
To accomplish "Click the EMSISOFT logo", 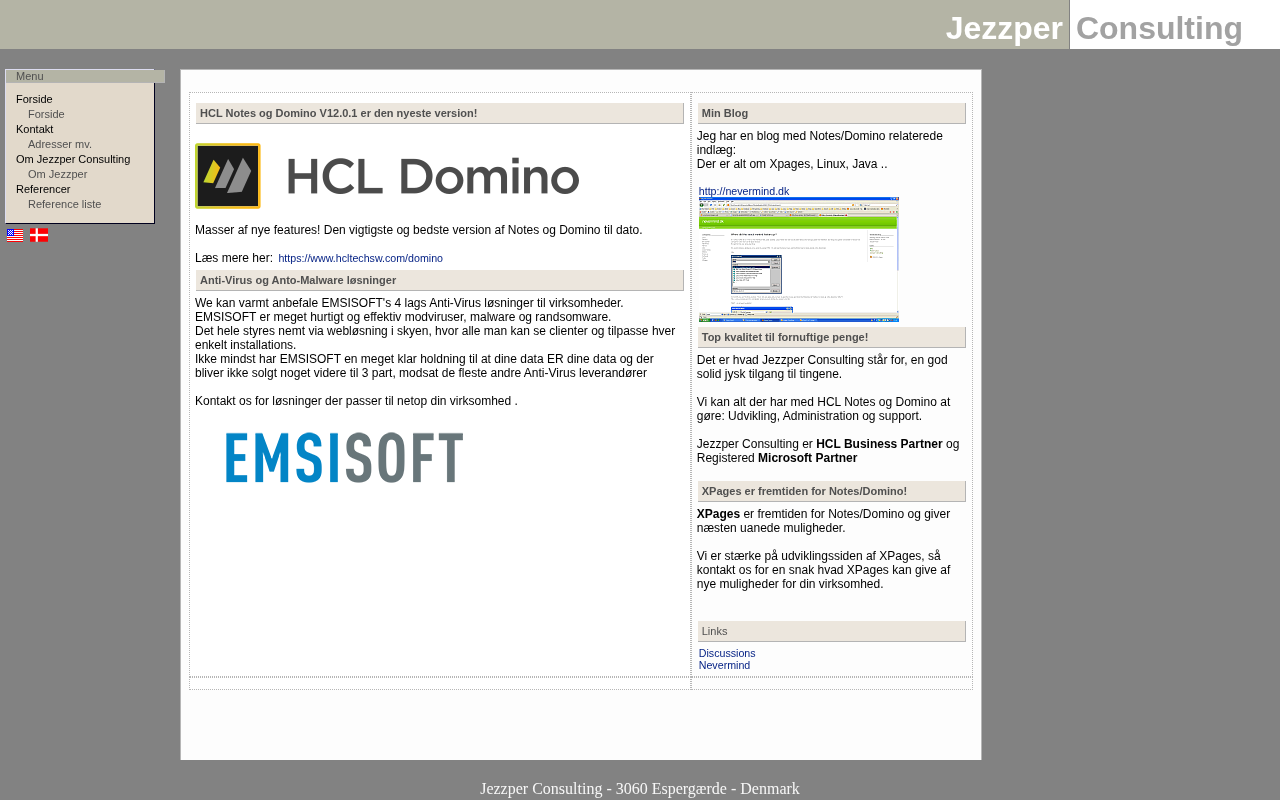I will click(344, 458).
